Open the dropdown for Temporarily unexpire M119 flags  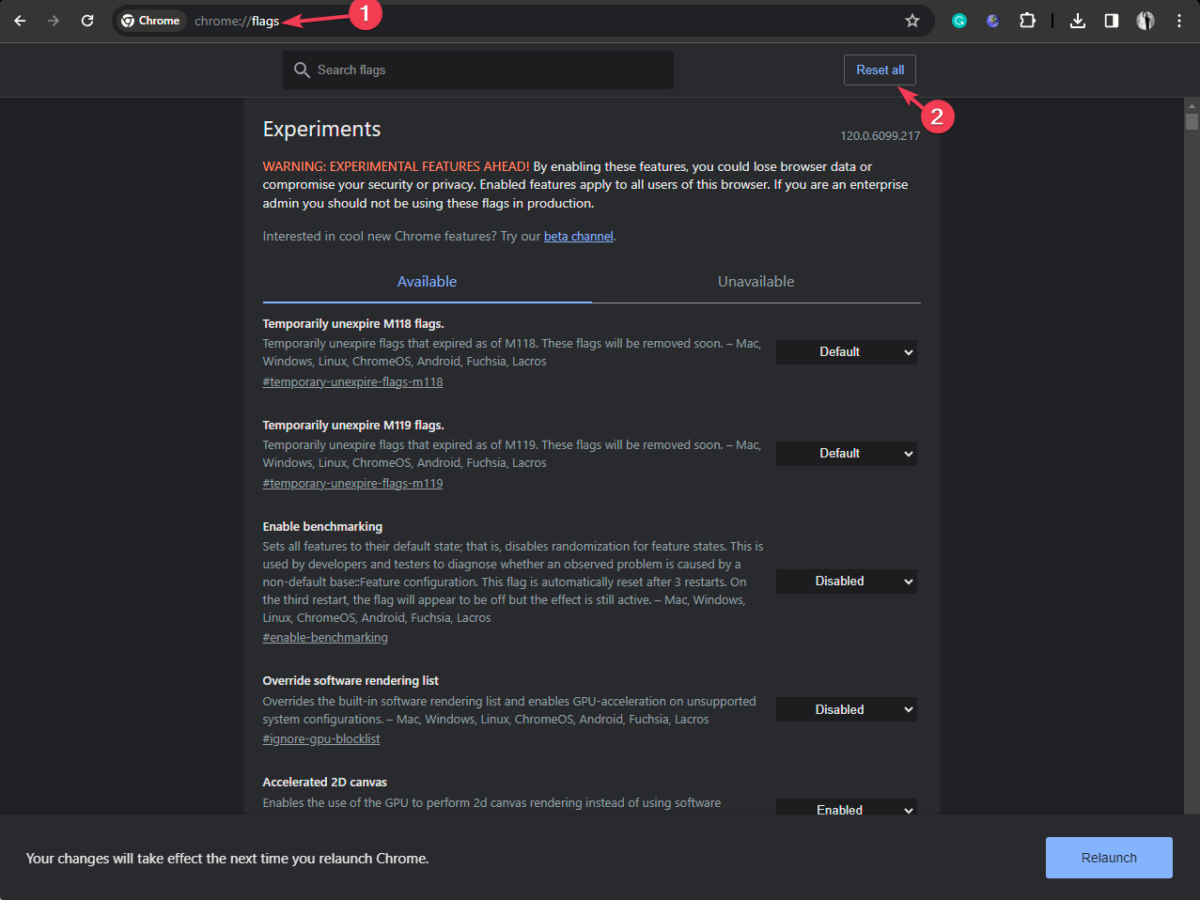click(847, 453)
